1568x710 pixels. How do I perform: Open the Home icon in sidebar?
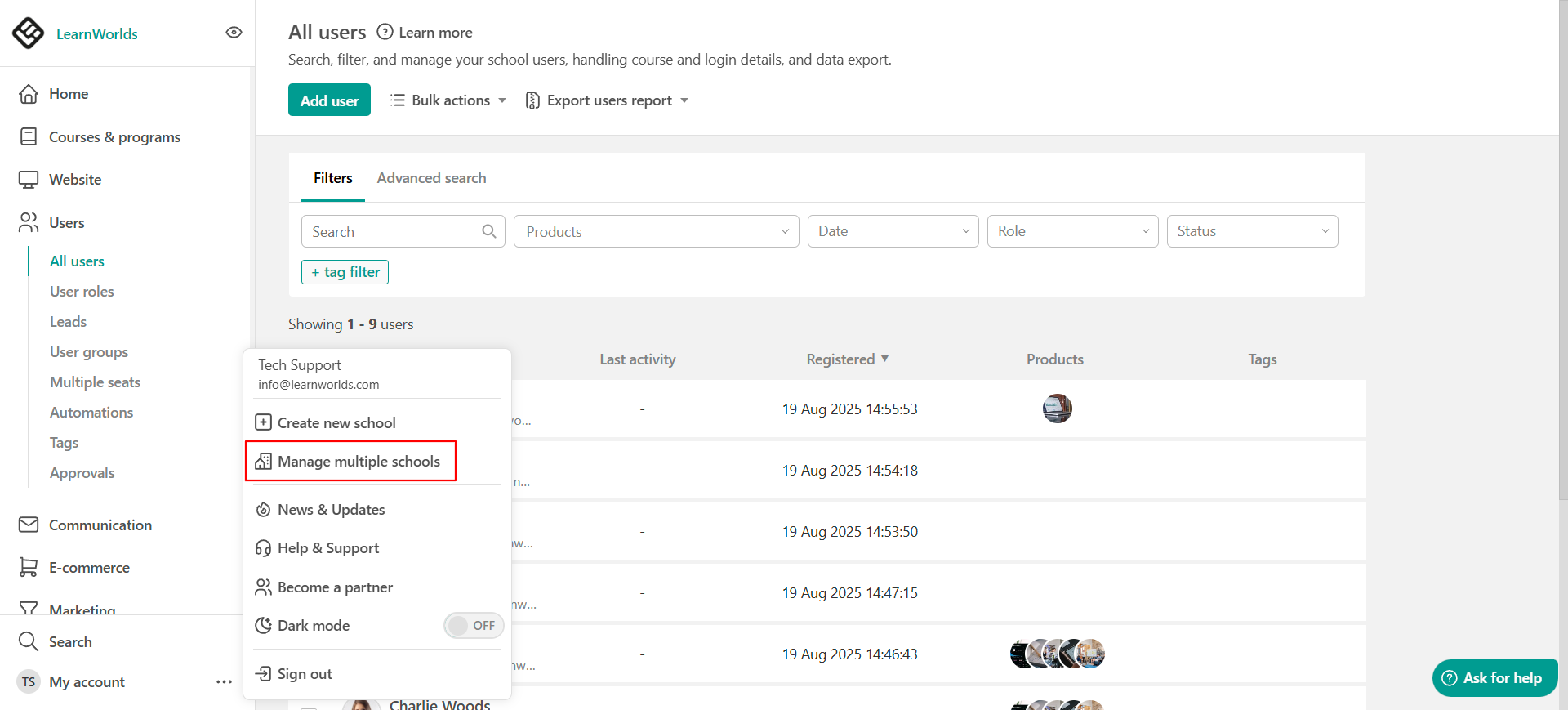[29, 94]
